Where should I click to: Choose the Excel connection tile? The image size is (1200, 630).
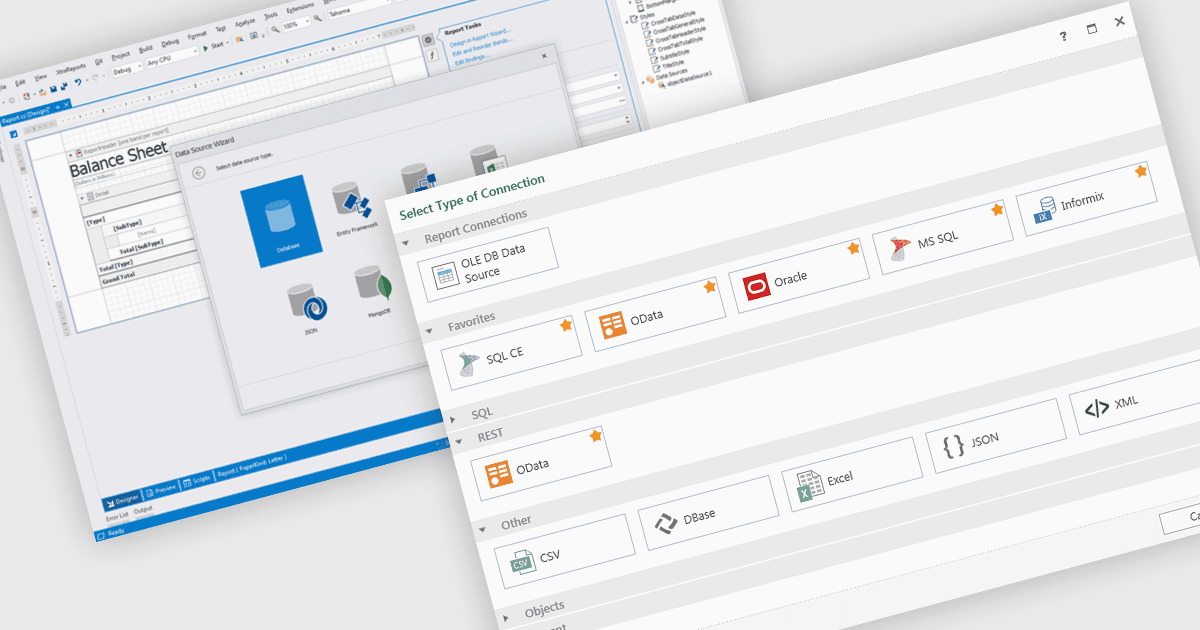tap(852, 475)
